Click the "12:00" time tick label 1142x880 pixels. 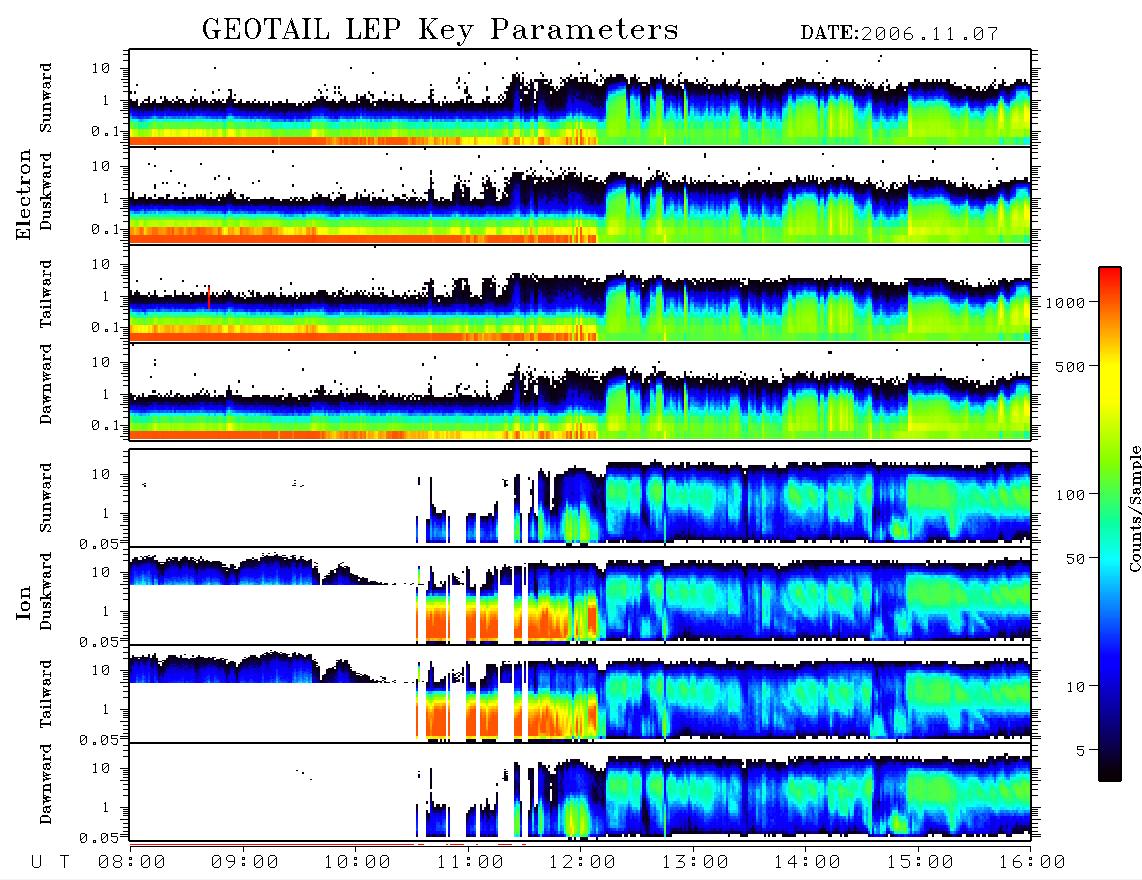point(582,862)
